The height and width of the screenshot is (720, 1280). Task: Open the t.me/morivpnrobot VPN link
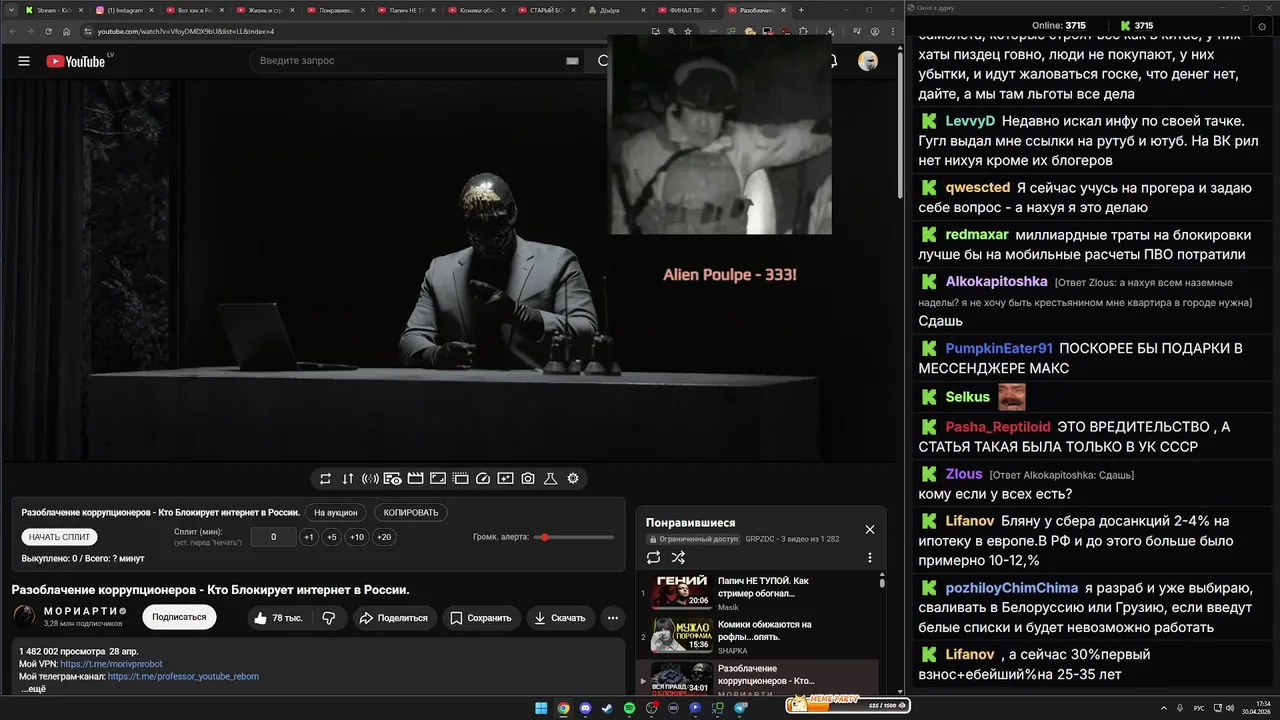[111, 664]
